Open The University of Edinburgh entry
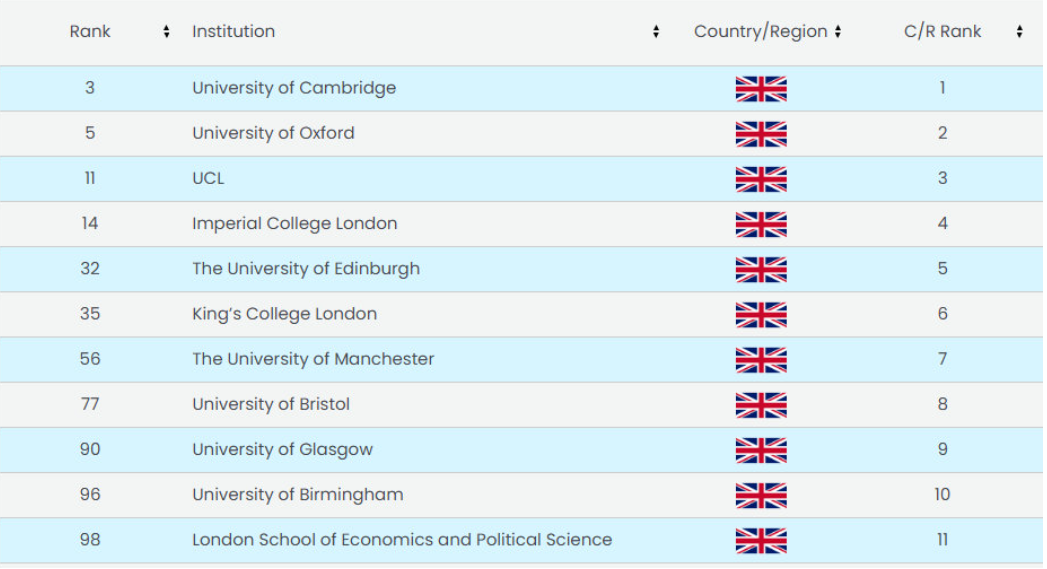This screenshot has width=1047, height=569. click(x=306, y=268)
